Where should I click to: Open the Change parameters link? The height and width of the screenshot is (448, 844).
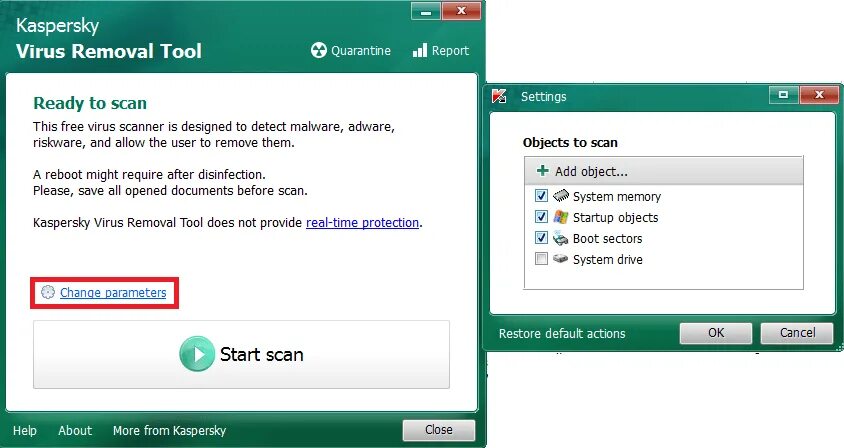[x=113, y=292]
